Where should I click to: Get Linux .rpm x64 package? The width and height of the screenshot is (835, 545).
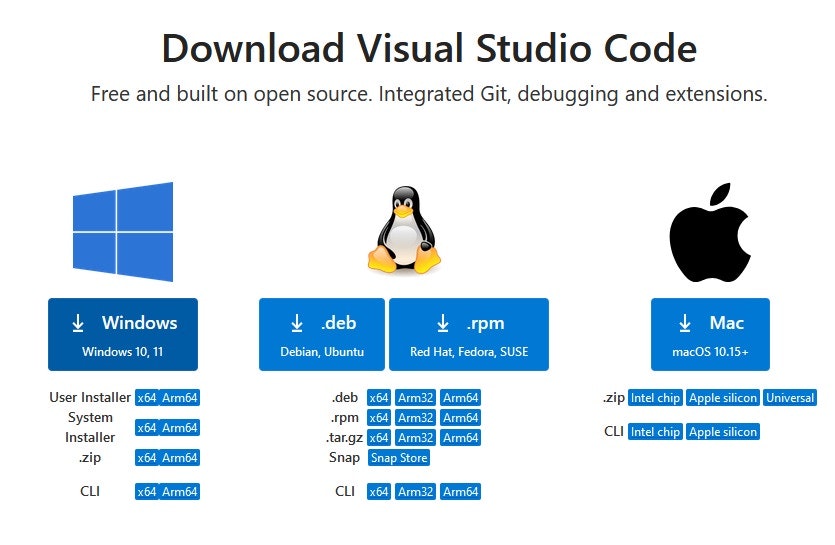click(379, 418)
